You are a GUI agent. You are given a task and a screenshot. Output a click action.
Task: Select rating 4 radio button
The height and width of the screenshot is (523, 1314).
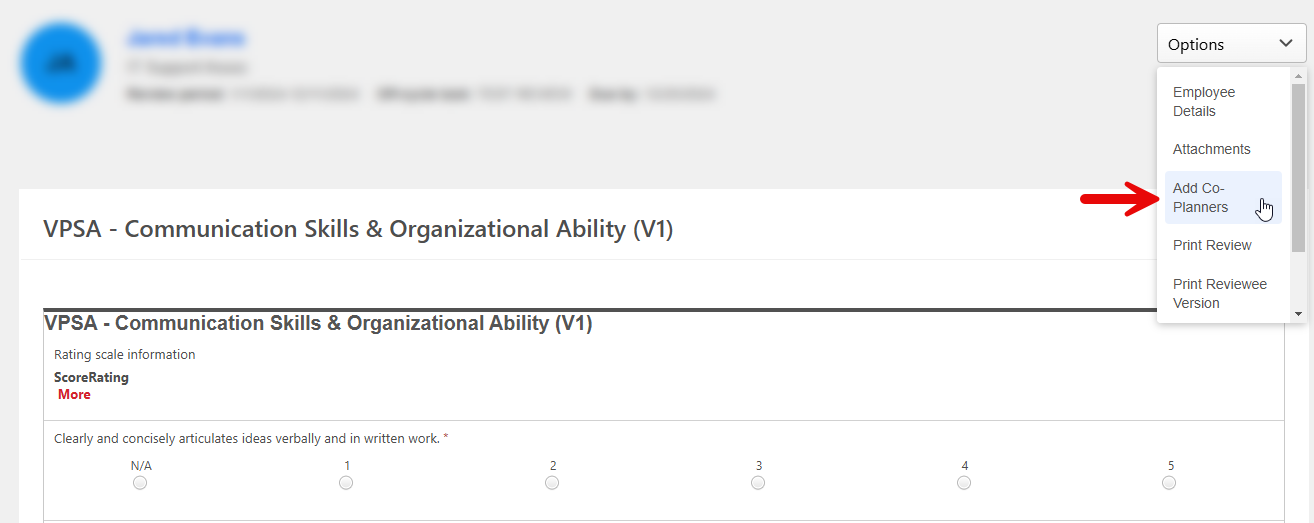[x=964, y=483]
